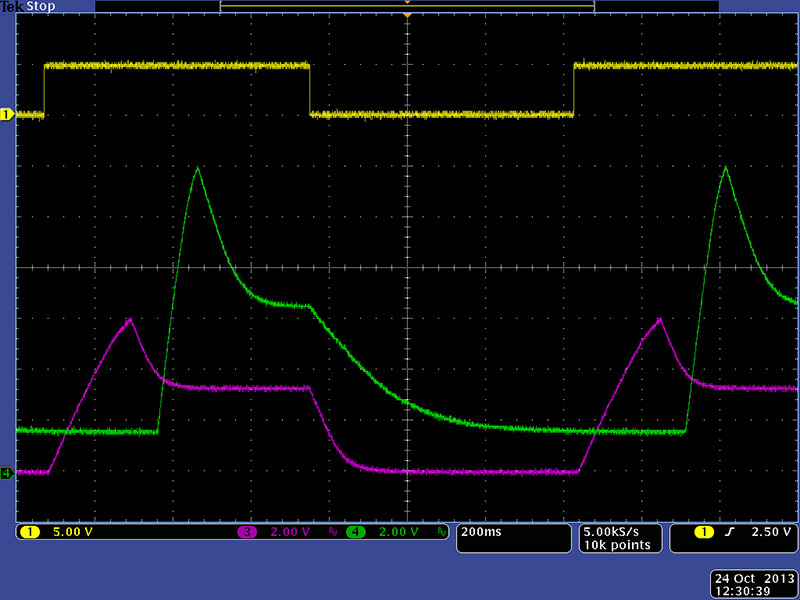The height and width of the screenshot is (600, 800).
Task: Click the Tek logo in top-left corner
Action: (12, 6)
